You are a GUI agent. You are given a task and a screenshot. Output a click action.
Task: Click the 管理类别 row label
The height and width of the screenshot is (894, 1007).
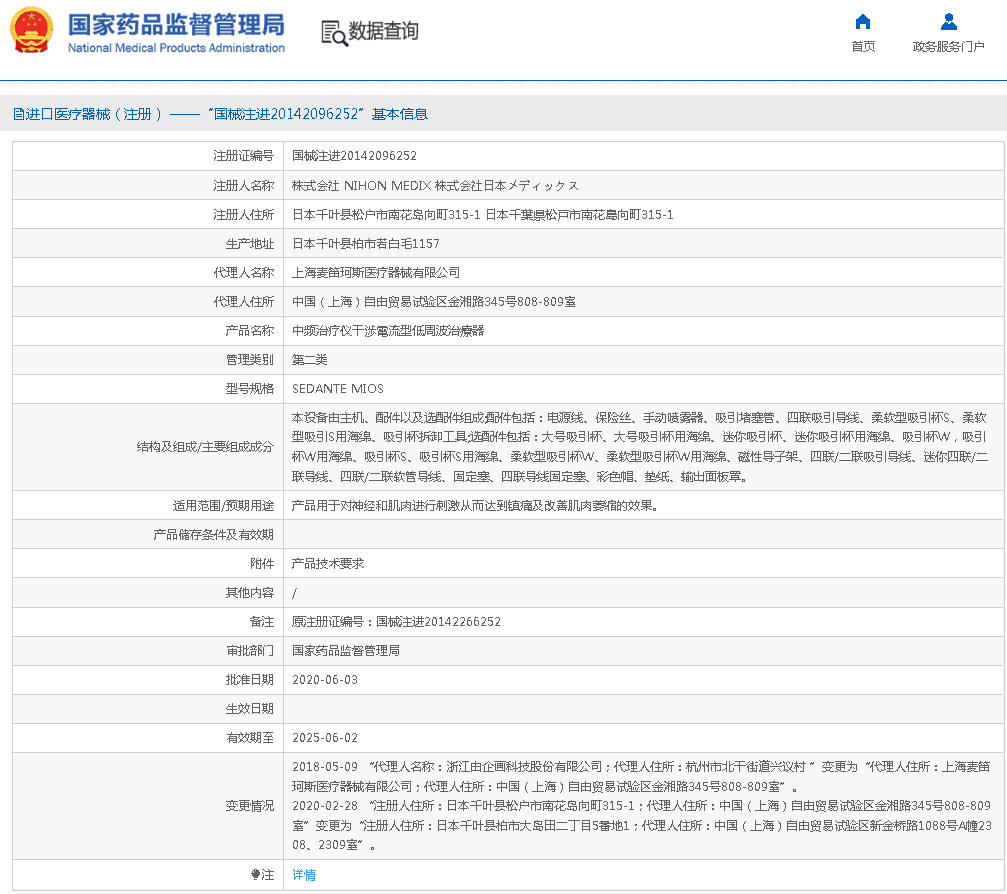(x=249, y=360)
